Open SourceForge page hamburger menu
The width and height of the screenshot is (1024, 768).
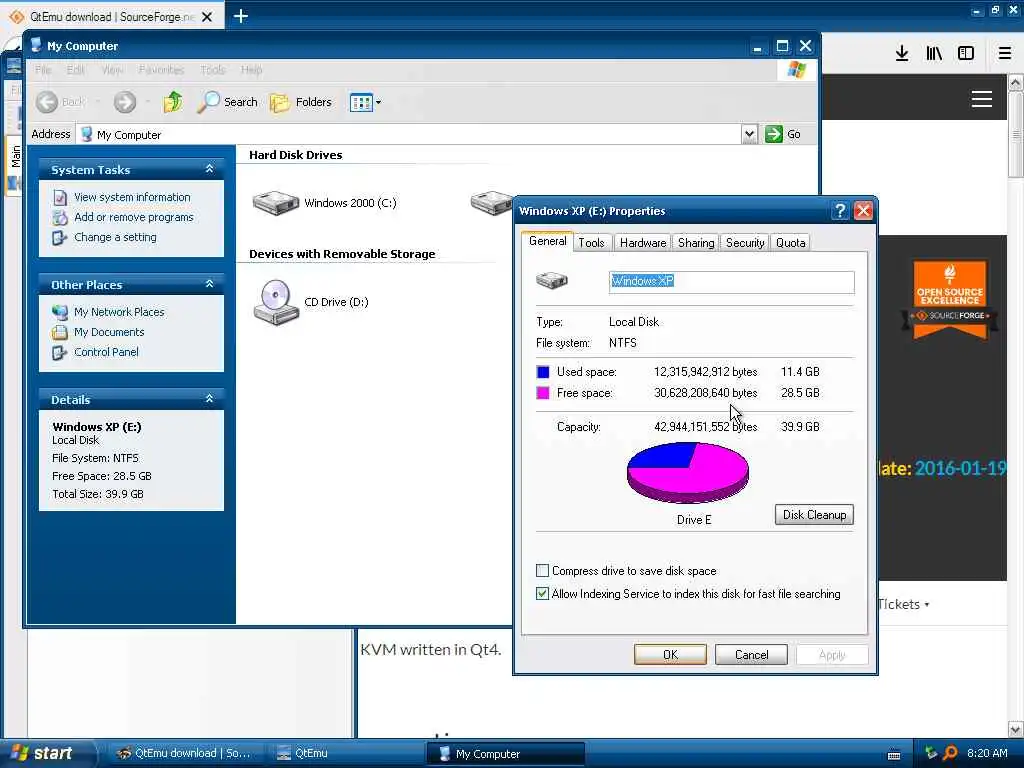click(x=982, y=99)
